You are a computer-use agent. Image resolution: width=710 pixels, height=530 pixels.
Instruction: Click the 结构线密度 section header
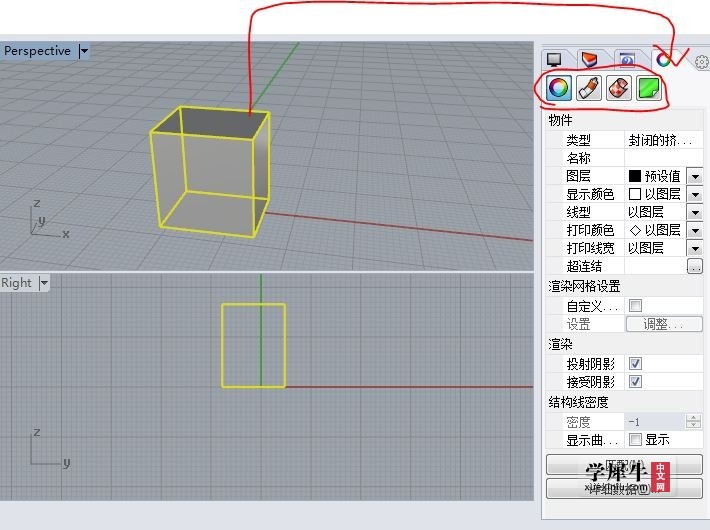click(x=578, y=402)
